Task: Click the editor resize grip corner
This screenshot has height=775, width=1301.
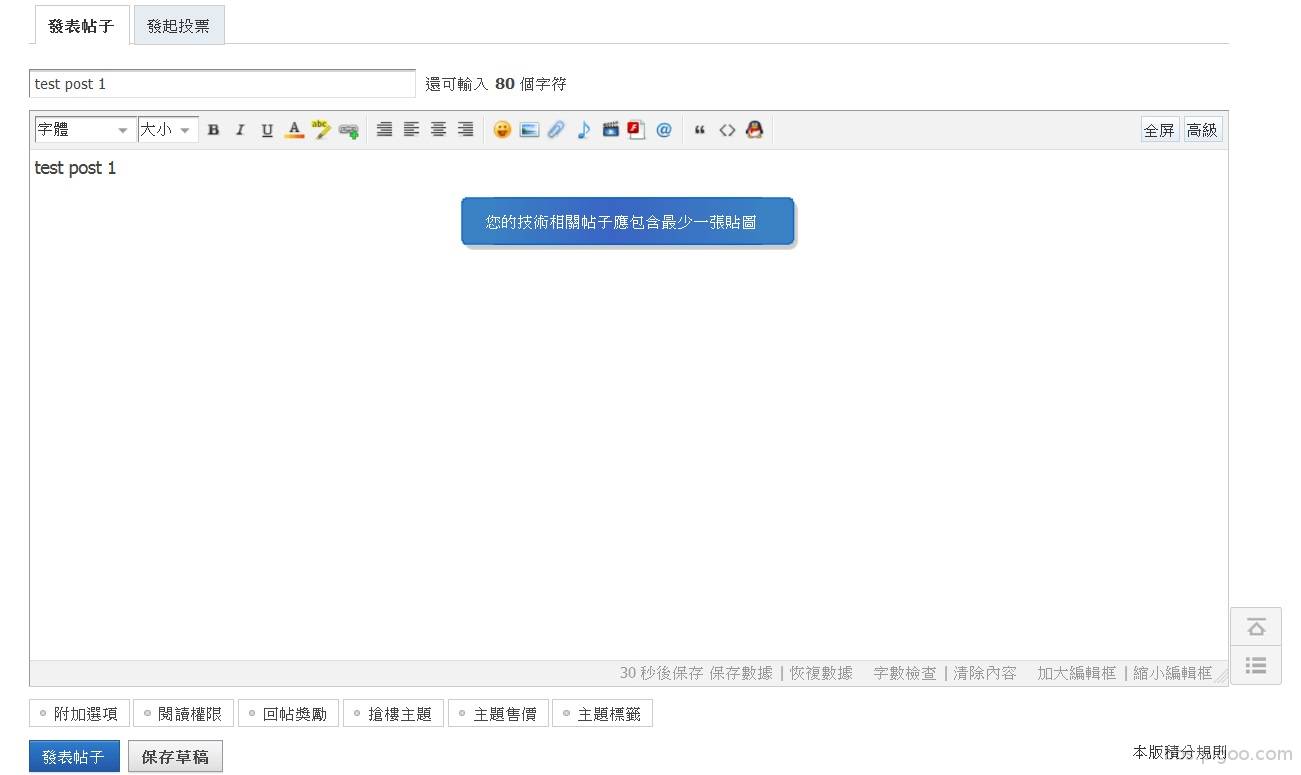Action: pos(1221,676)
